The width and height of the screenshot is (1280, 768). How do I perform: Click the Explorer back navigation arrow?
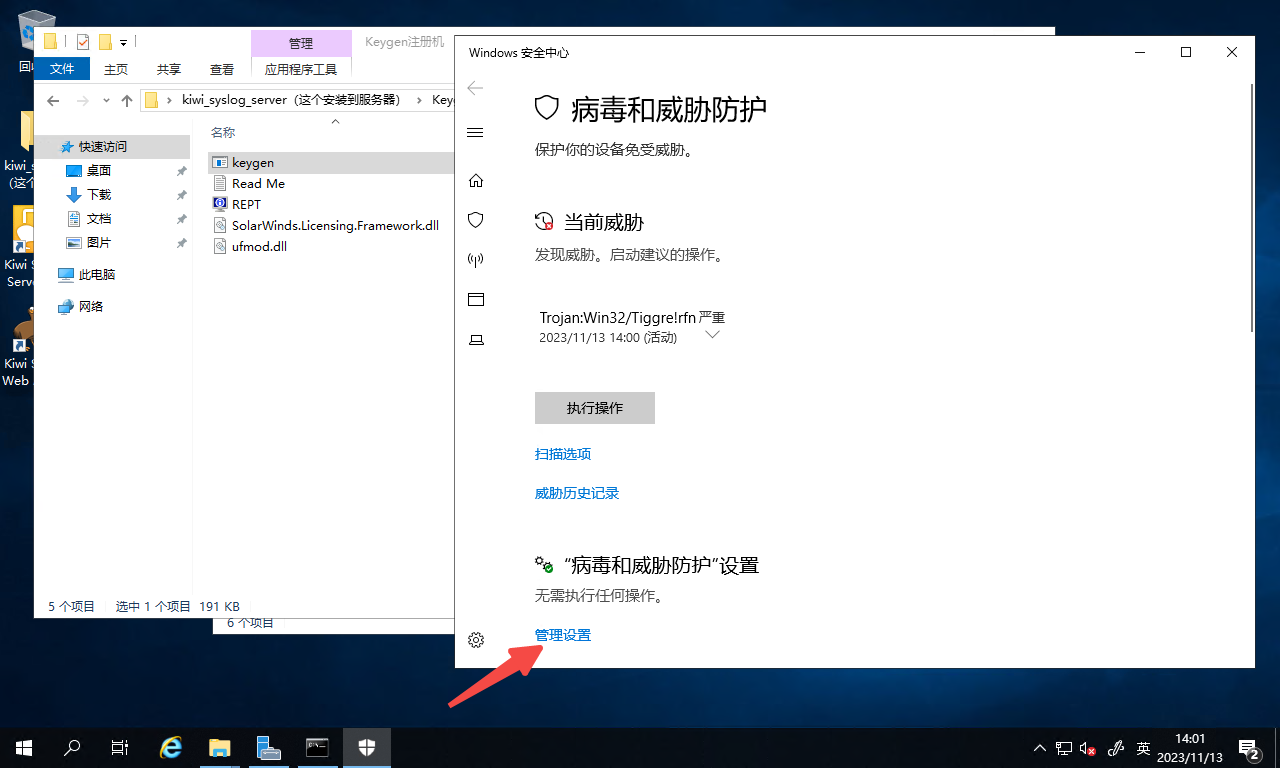coord(53,100)
